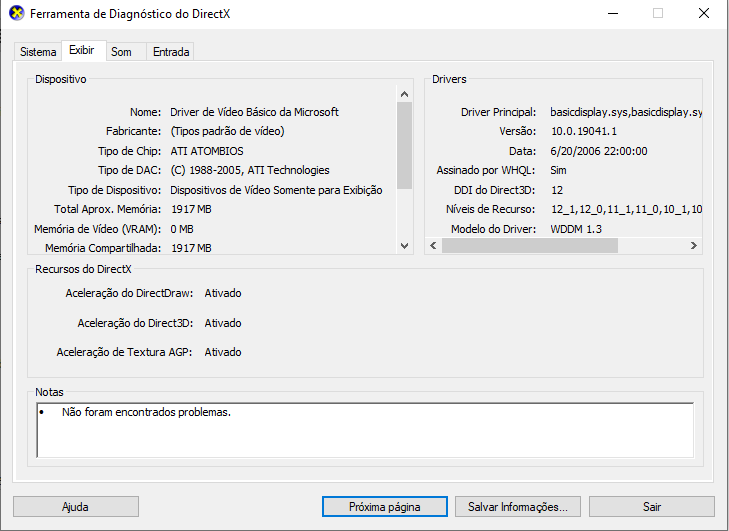Click '(C) 1988-2005, ATI Technologies' value
Screen dimensions: 729x531
point(250,170)
